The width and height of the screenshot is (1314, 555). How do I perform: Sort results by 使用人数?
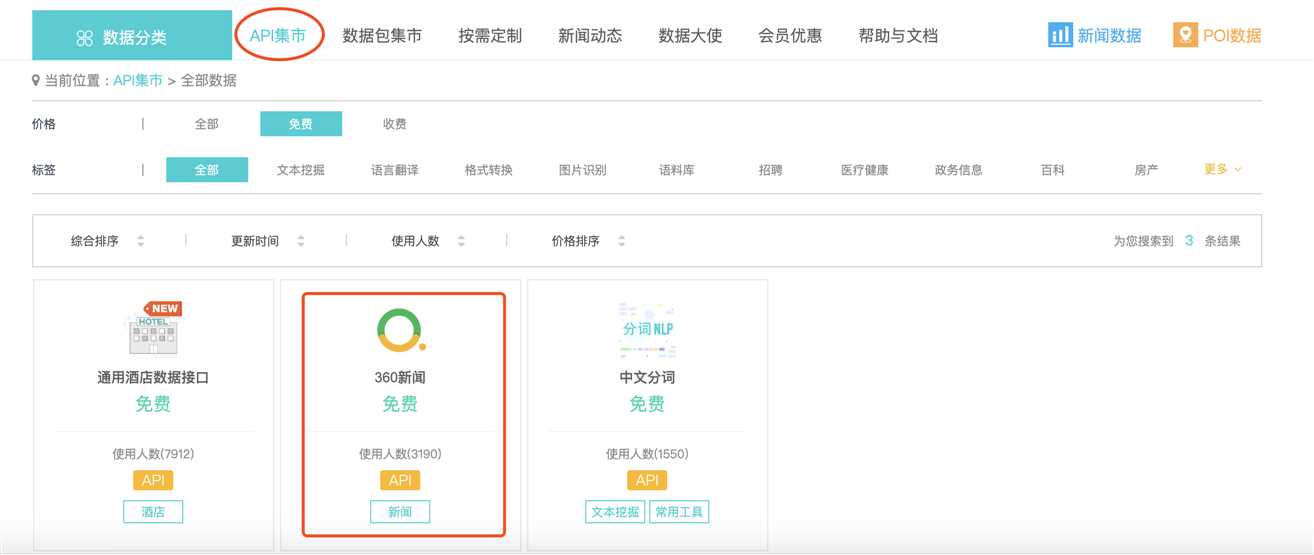tap(415, 241)
